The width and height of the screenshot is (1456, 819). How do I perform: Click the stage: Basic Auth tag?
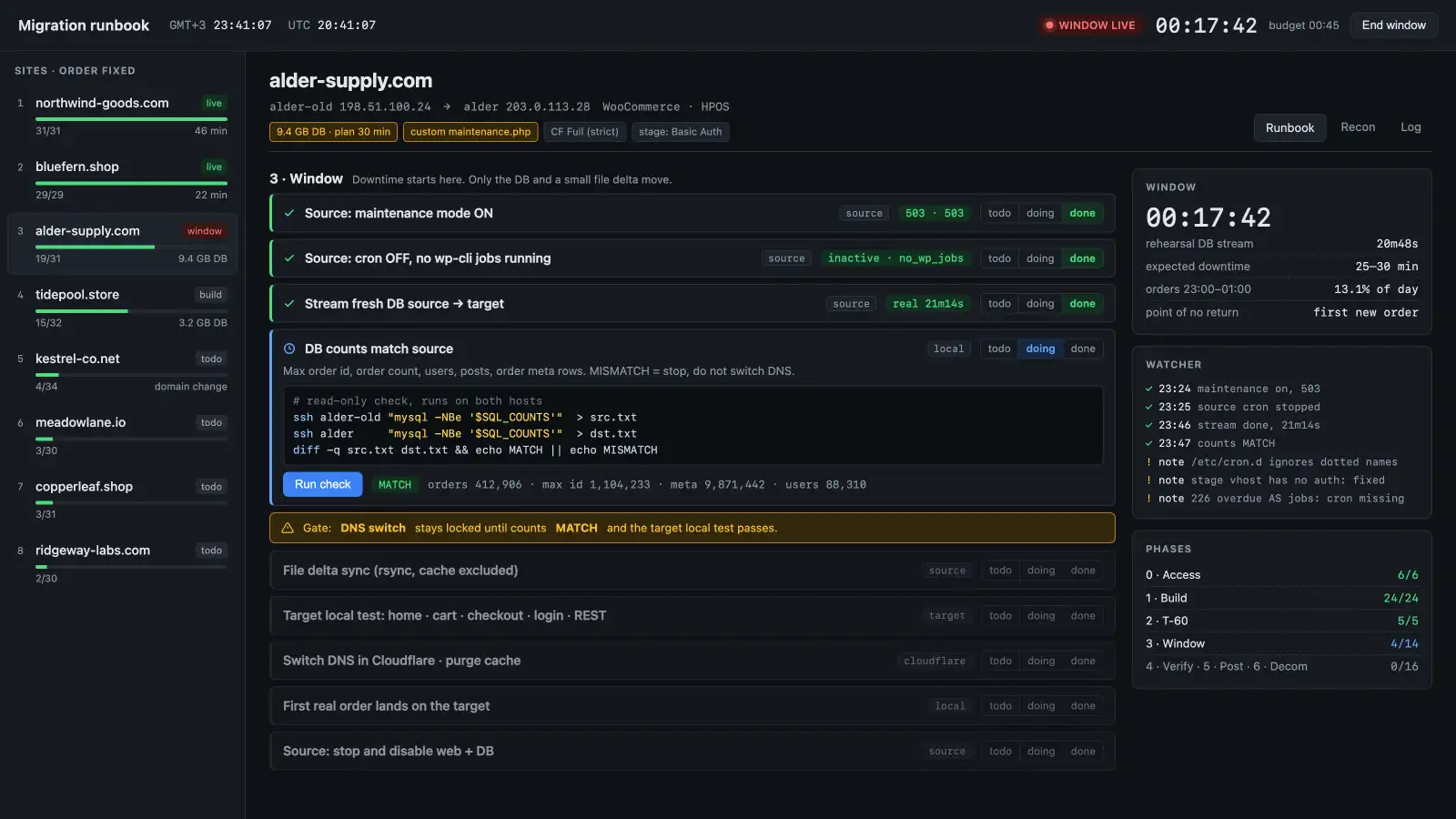coord(680,132)
